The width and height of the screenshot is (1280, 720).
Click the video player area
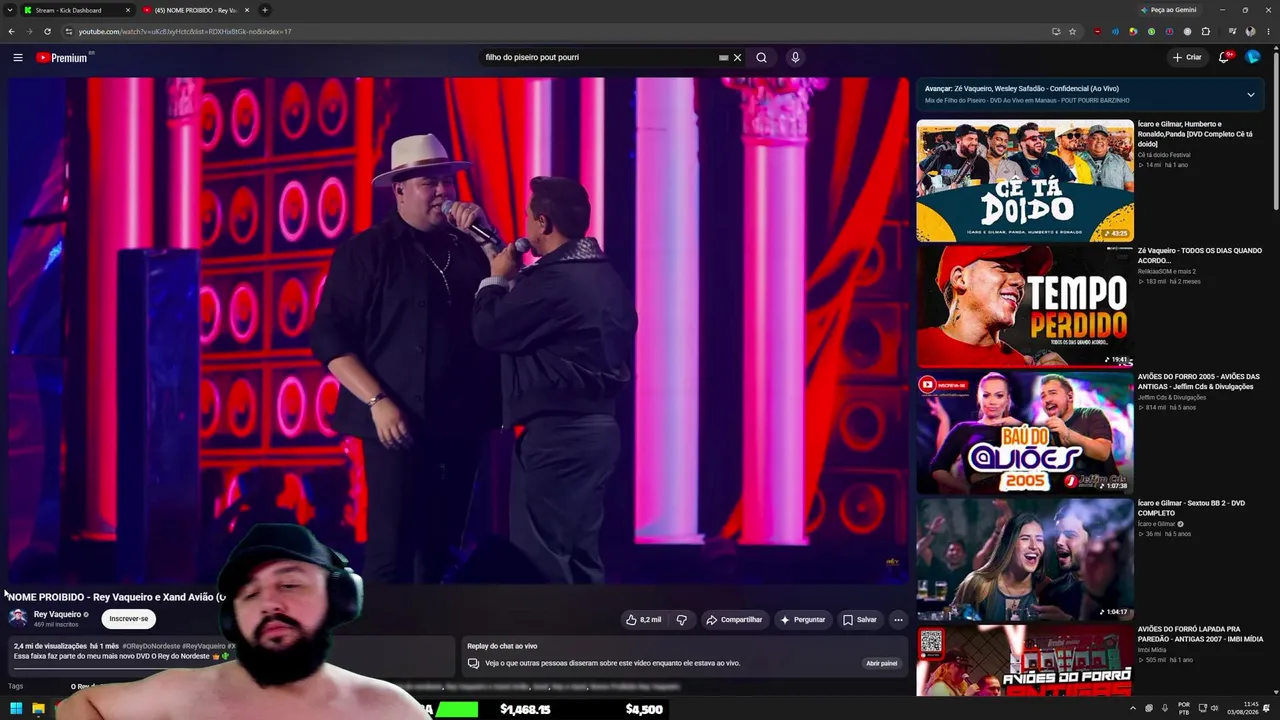pos(459,330)
